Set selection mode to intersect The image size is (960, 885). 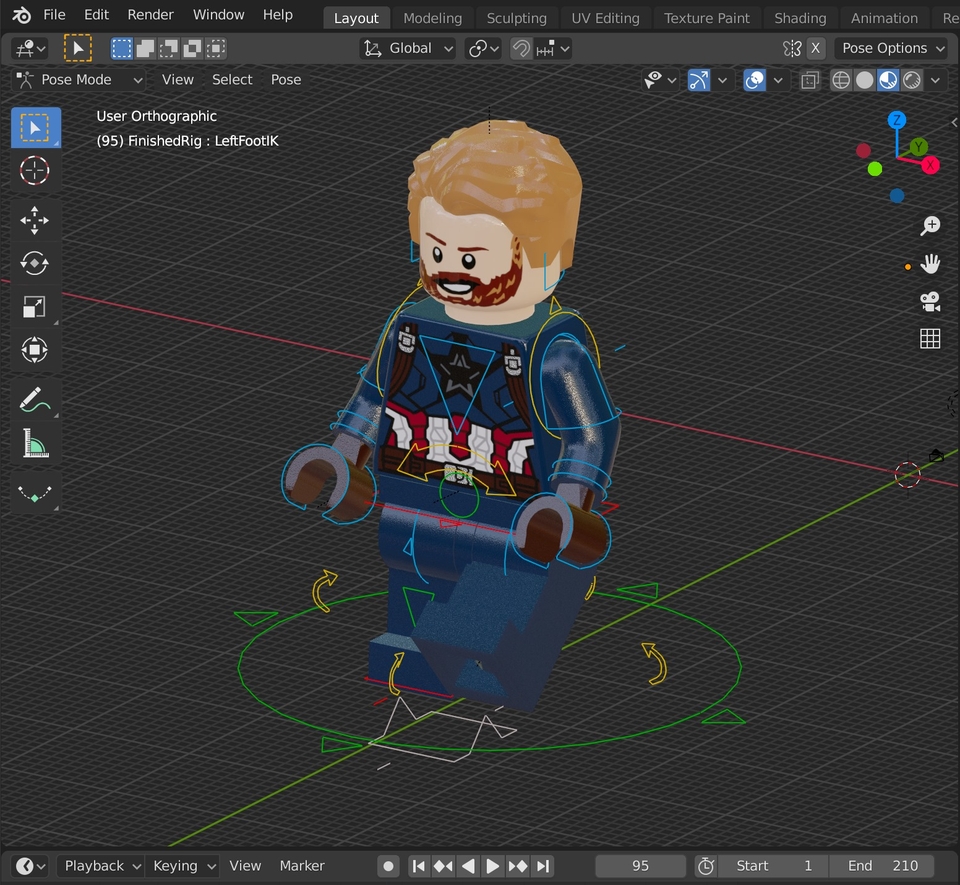point(216,48)
